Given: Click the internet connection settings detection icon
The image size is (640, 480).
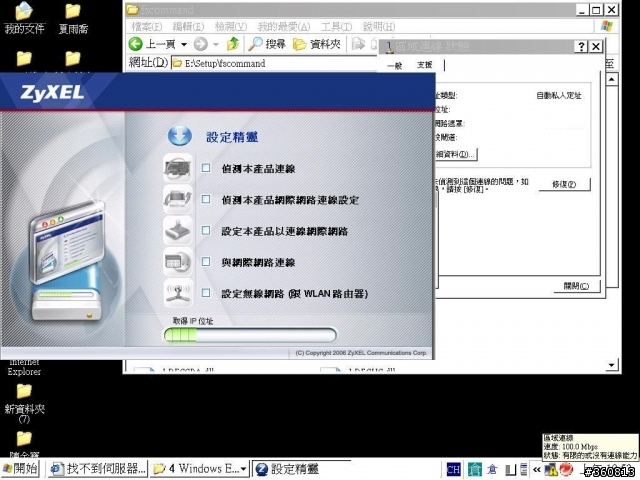Looking at the screenshot, I should coord(178,199).
